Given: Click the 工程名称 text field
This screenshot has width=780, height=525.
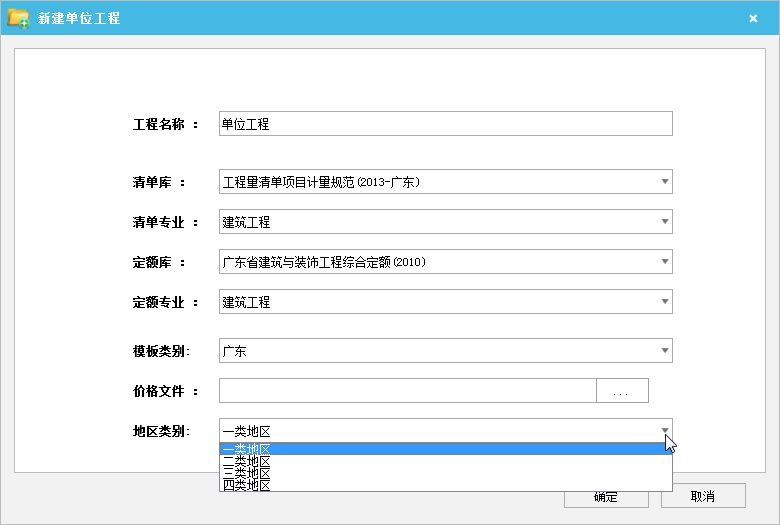Looking at the screenshot, I should point(445,124).
